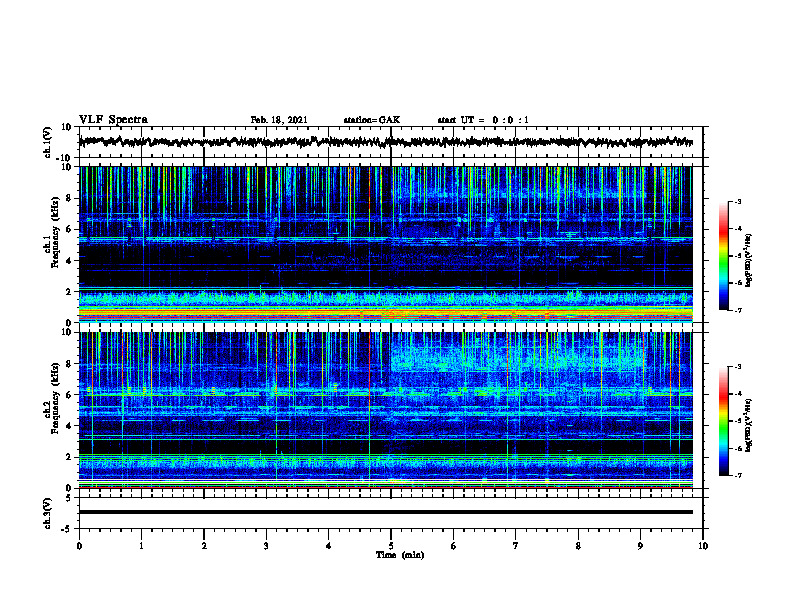Screen dimensions: 792x612
Task: Click time tick "2" on bottom axis
Action: click(x=204, y=546)
